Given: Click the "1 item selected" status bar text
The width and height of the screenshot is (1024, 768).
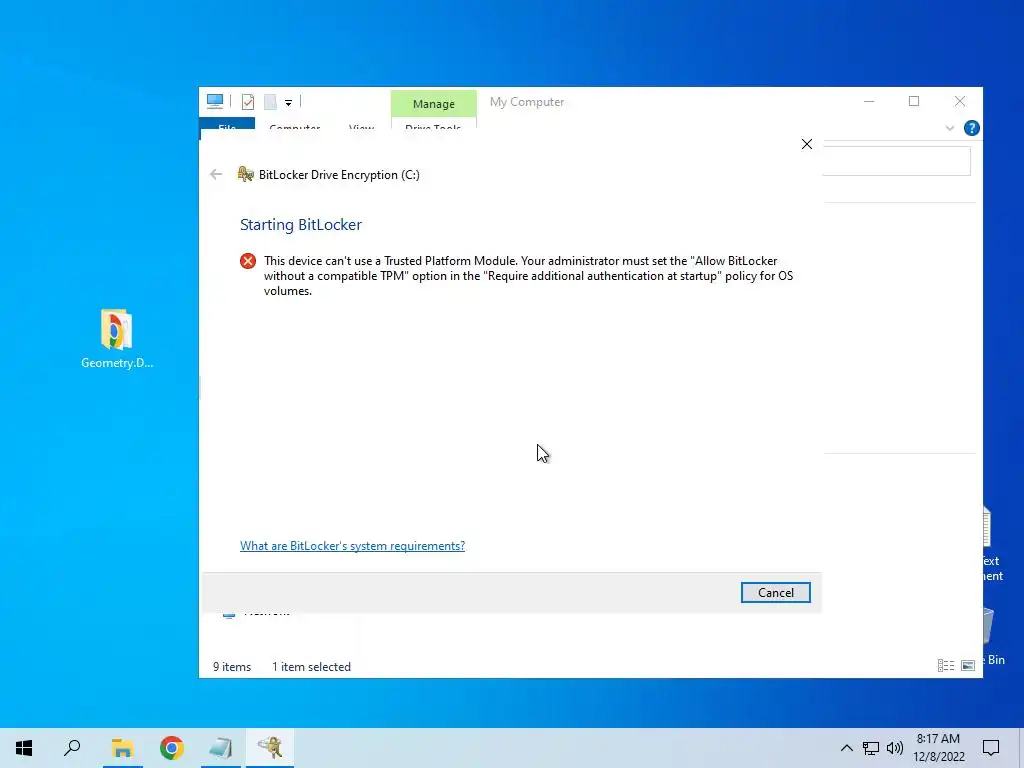Looking at the screenshot, I should pyautogui.click(x=311, y=667).
